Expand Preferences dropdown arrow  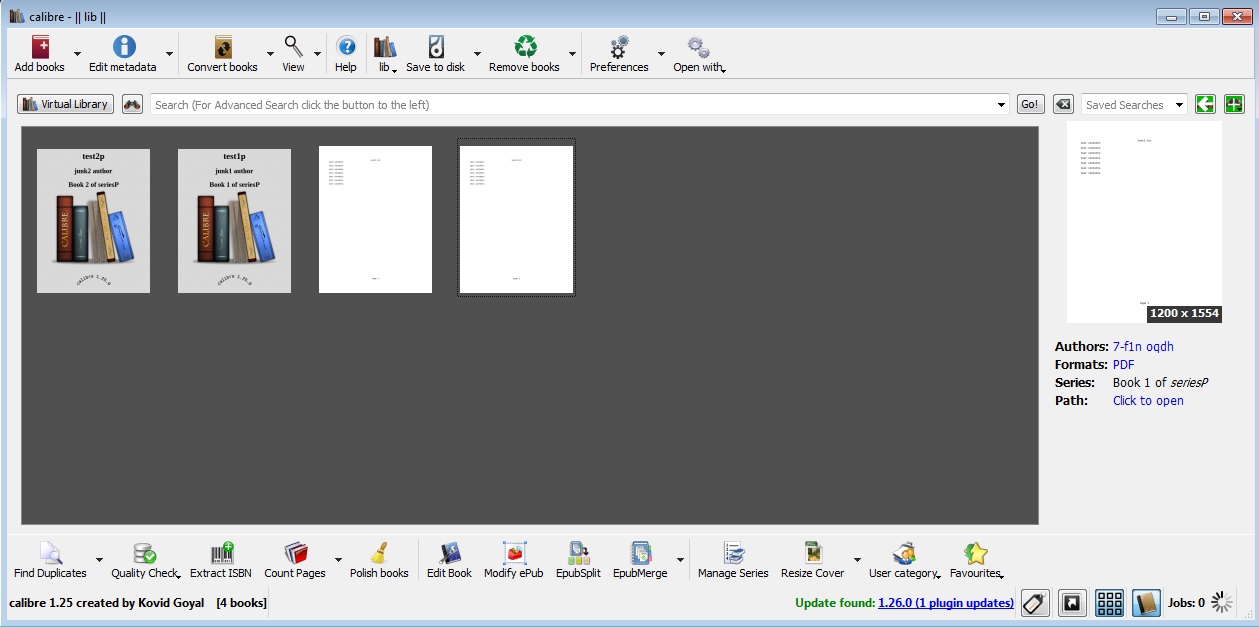click(661, 54)
